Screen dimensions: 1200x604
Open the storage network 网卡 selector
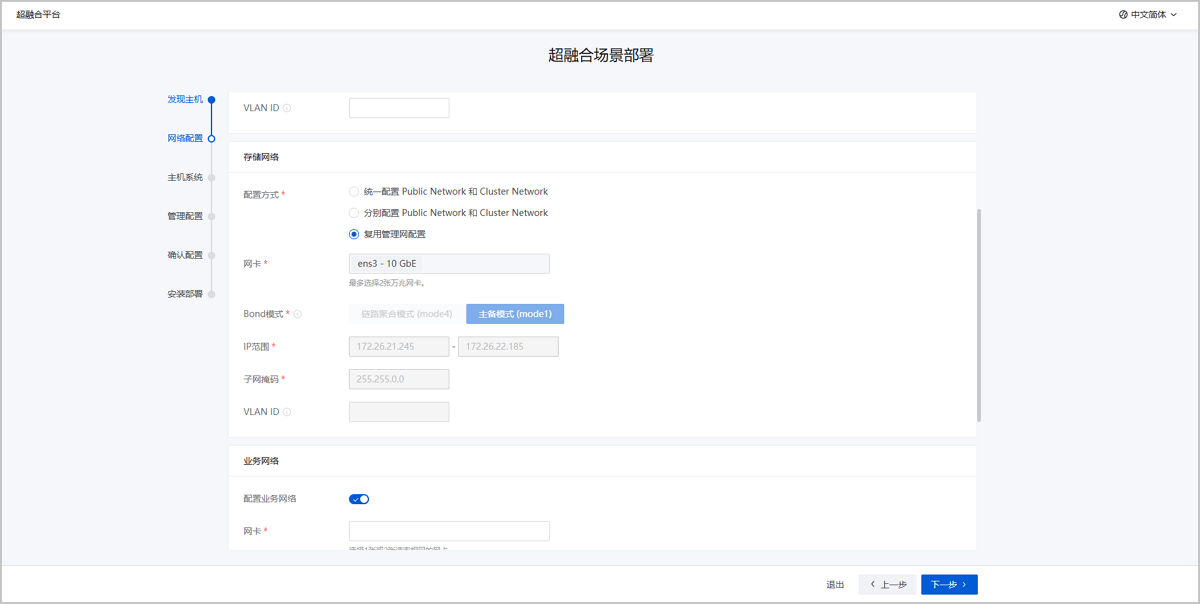[x=449, y=264]
